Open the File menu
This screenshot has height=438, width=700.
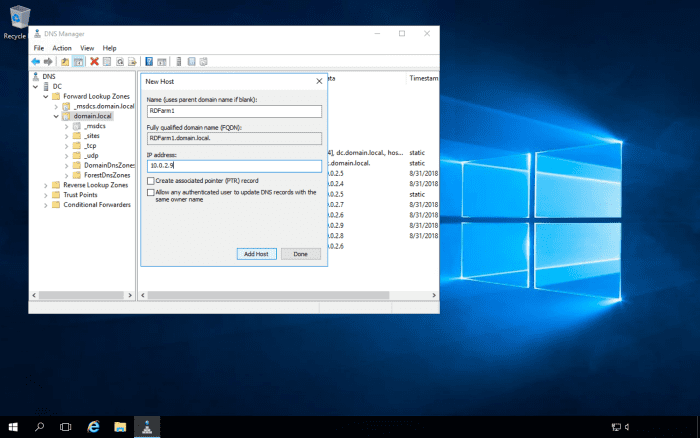[39, 48]
